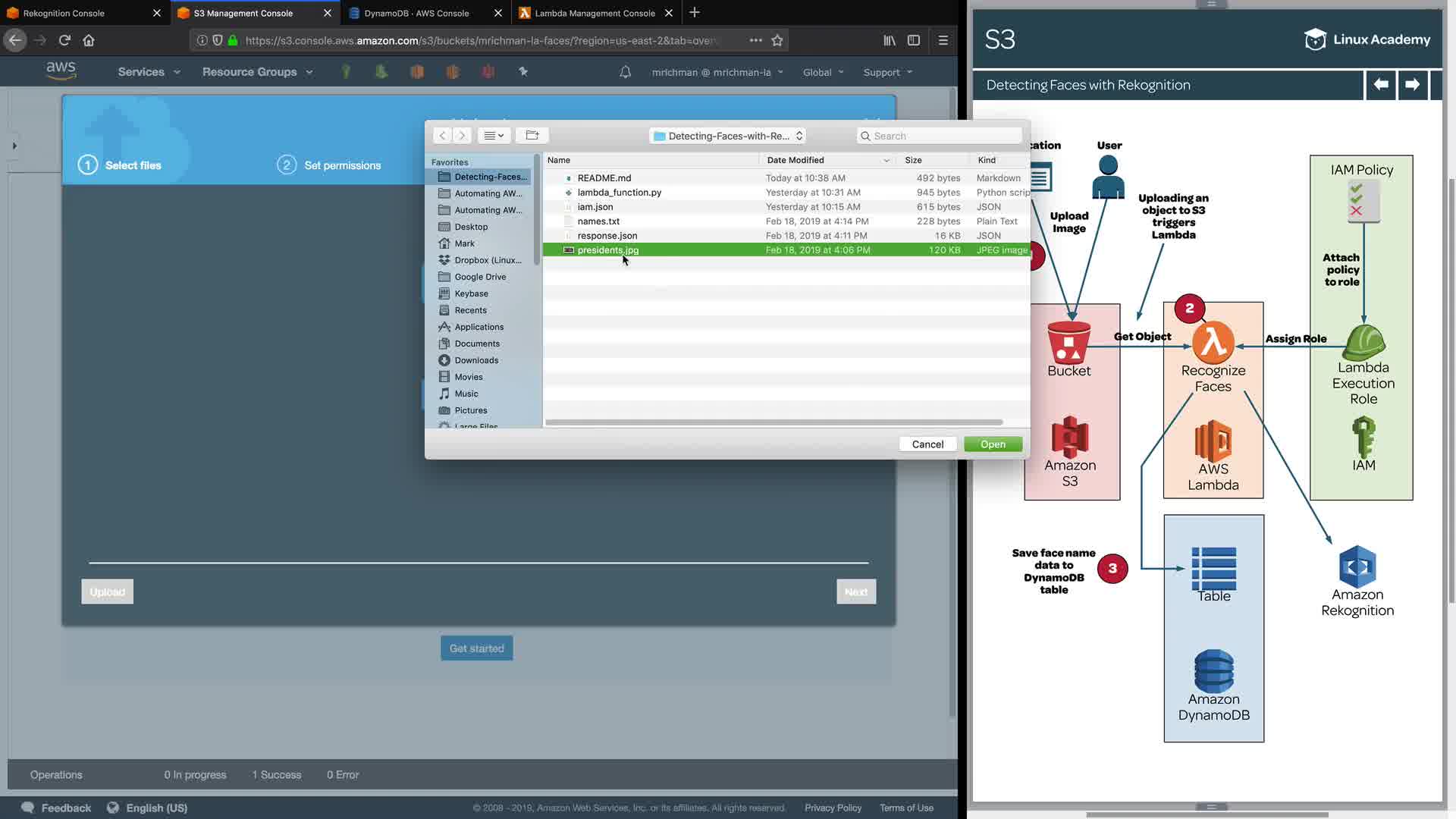This screenshot has width=1456, height=819.
Task: Go to next slide arrow in S3 panel
Action: click(x=1412, y=84)
